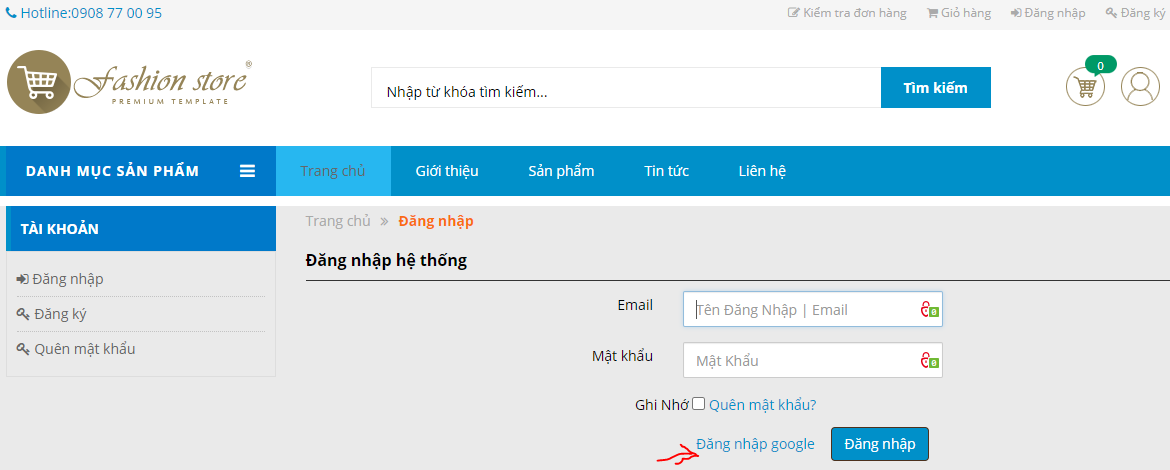1170x470 pixels.
Task: Click Quên mật khẩu? link beside checkbox
Action: (763, 404)
